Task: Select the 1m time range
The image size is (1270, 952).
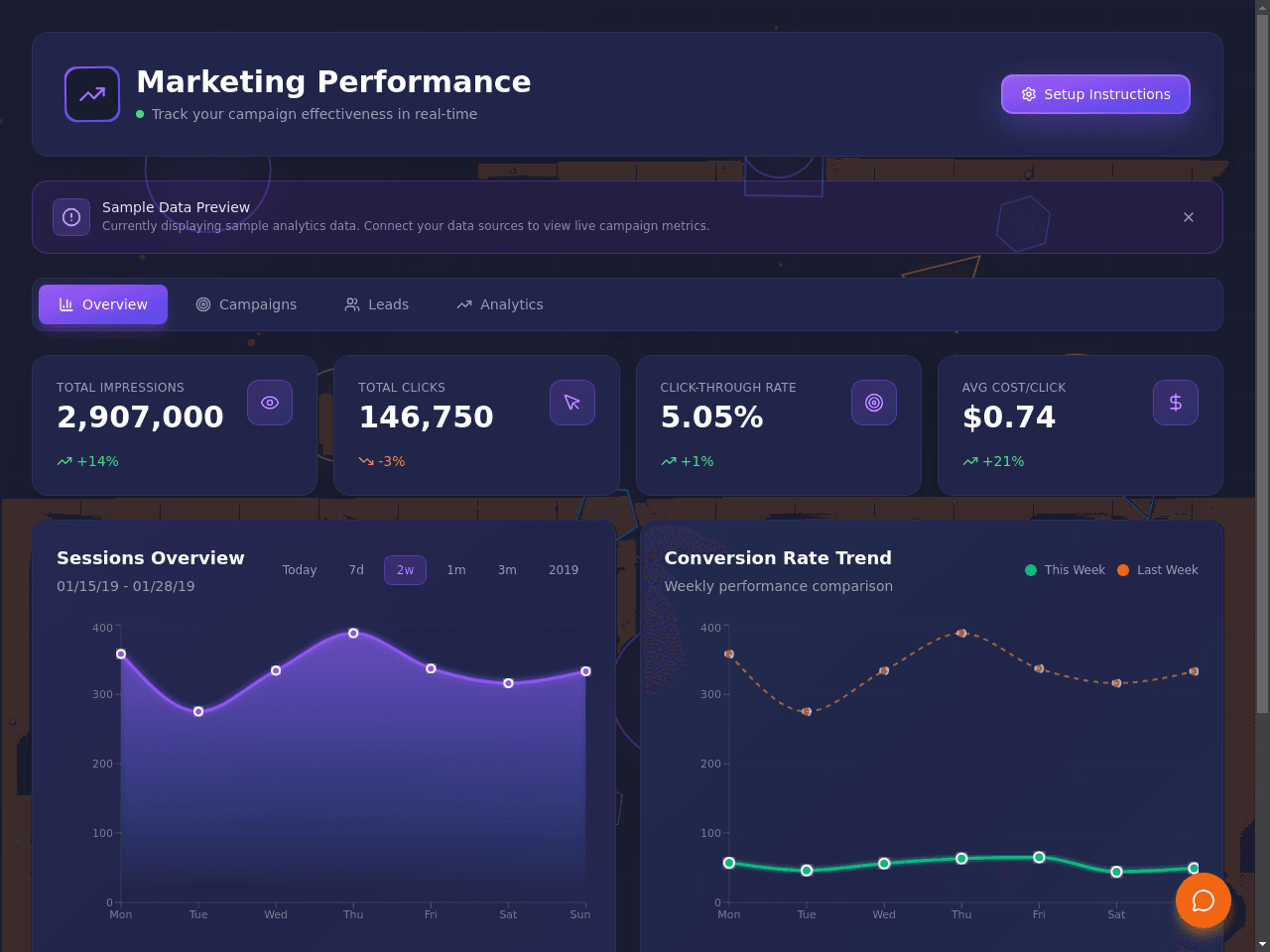Action: click(456, 570)
